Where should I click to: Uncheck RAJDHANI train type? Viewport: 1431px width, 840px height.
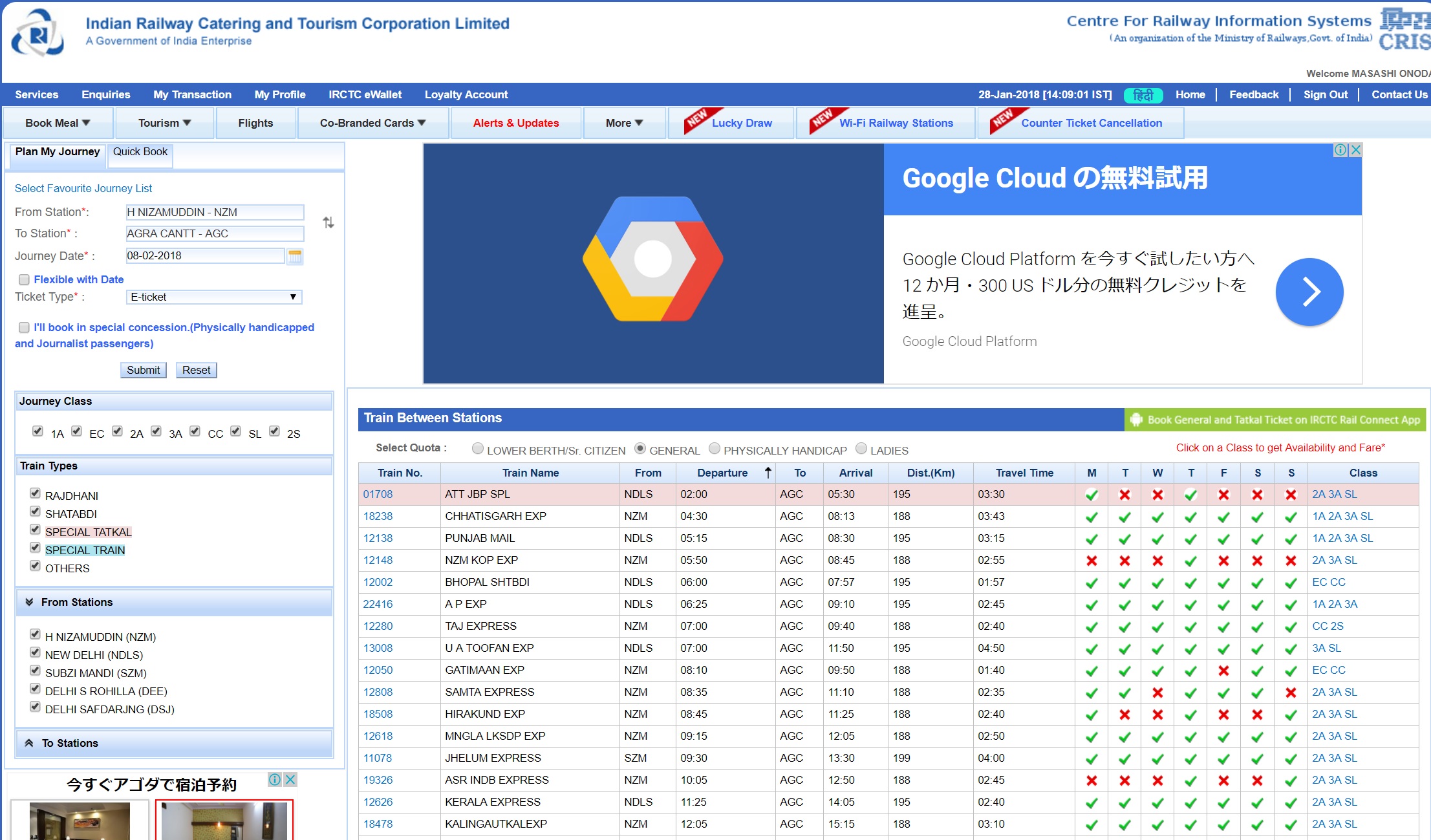point(35,493)
